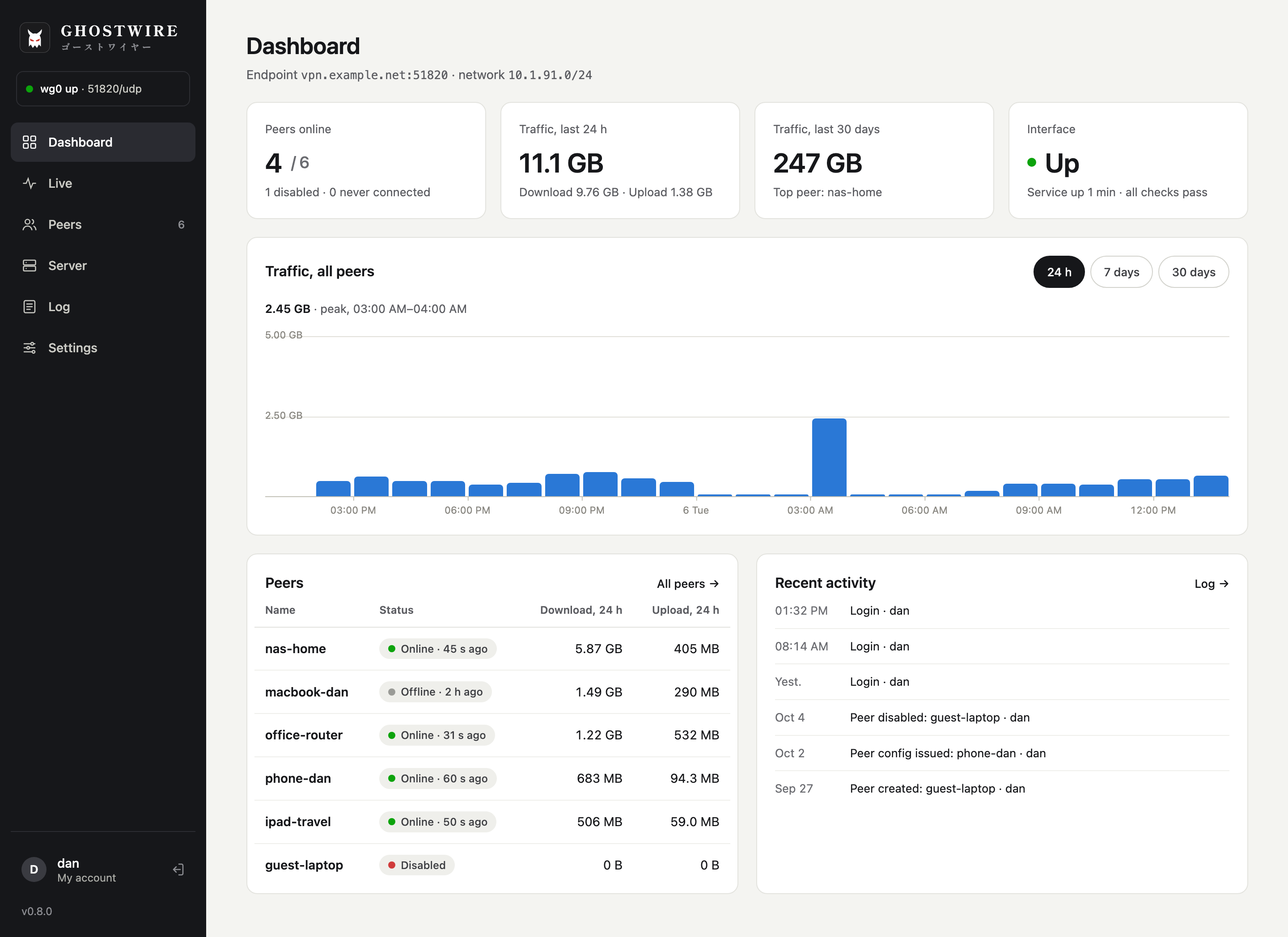
Task: Click 'Peer created: guest-laptop' entry
Action: pyautogui.click(x=1002, y=788)
